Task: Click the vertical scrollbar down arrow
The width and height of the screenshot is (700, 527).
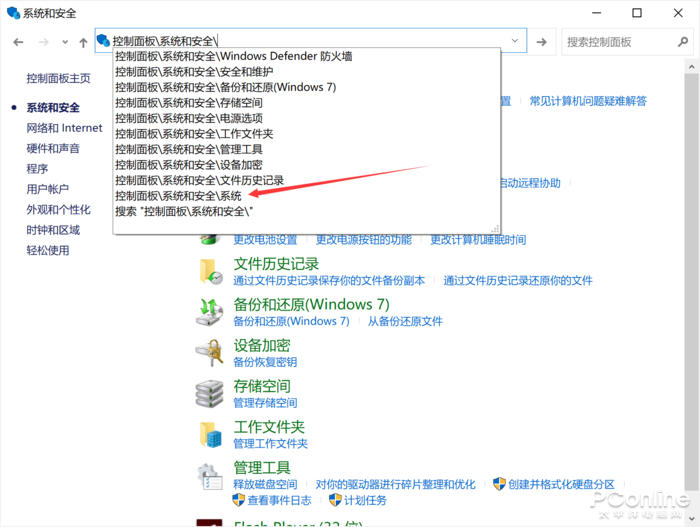Action: point(692,519)
